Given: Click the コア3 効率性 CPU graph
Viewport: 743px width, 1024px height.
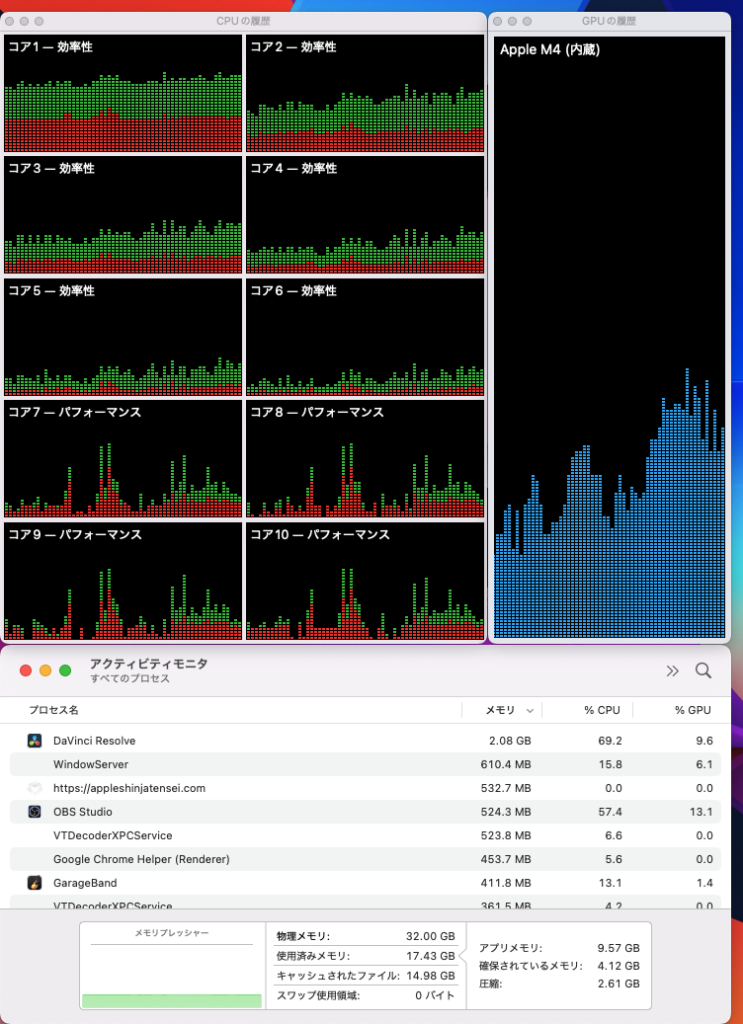Looking at the screenshot, I should tap(123, 215).
